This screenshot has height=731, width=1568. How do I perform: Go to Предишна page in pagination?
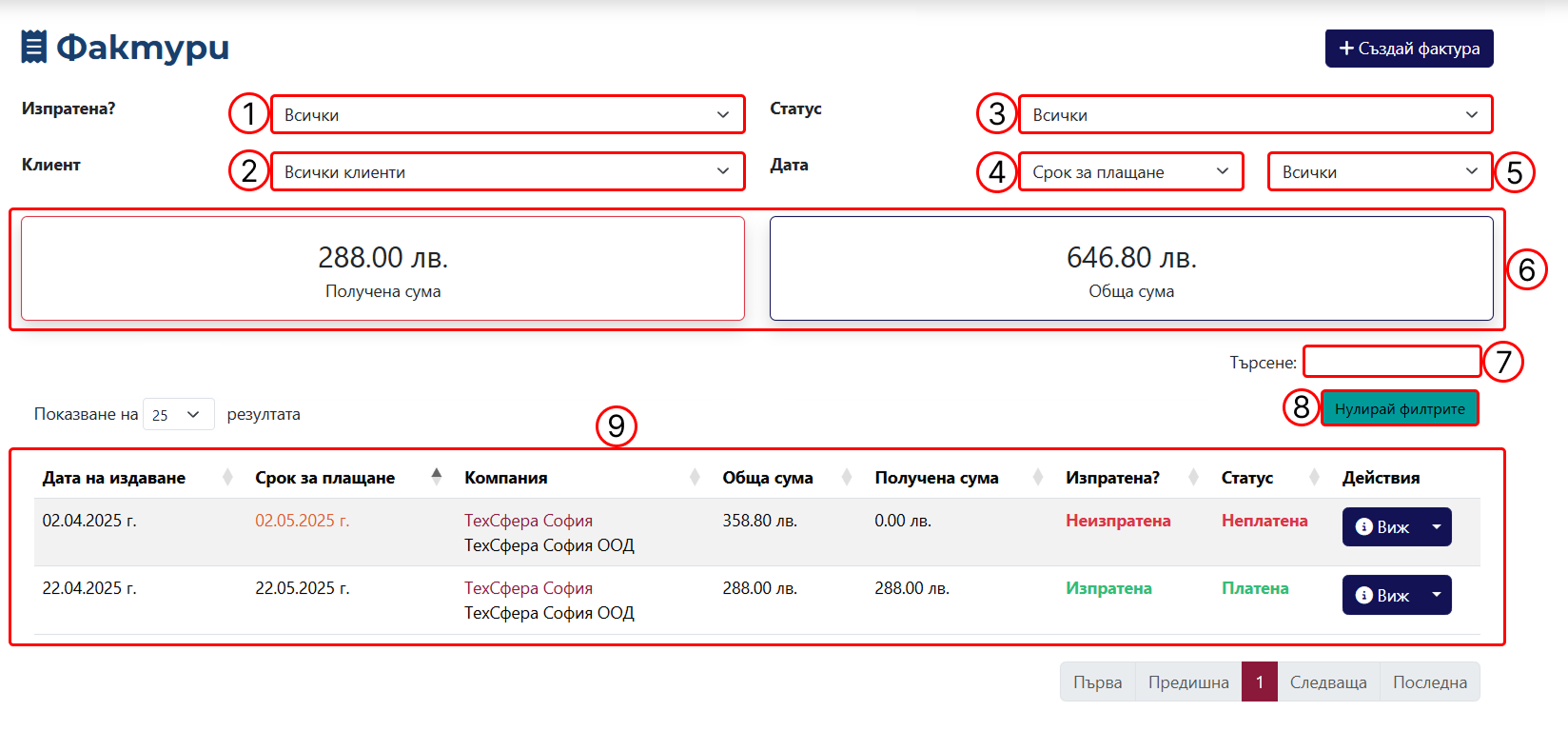point(1188,682)
